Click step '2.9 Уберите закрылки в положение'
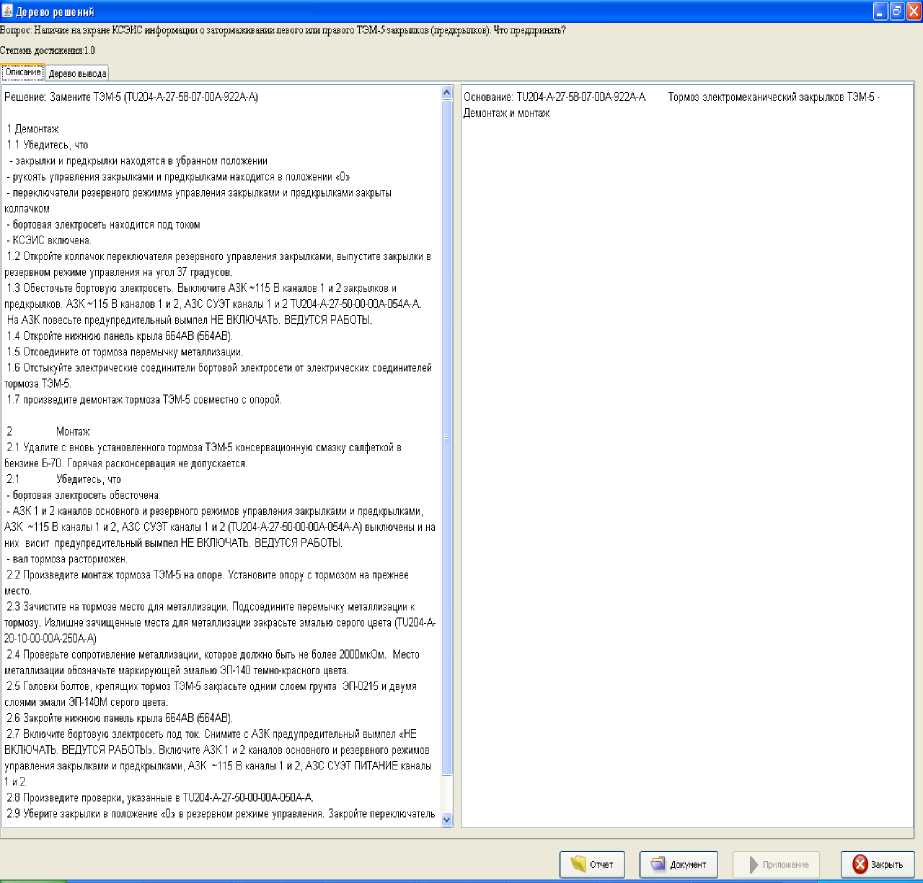 221,814
